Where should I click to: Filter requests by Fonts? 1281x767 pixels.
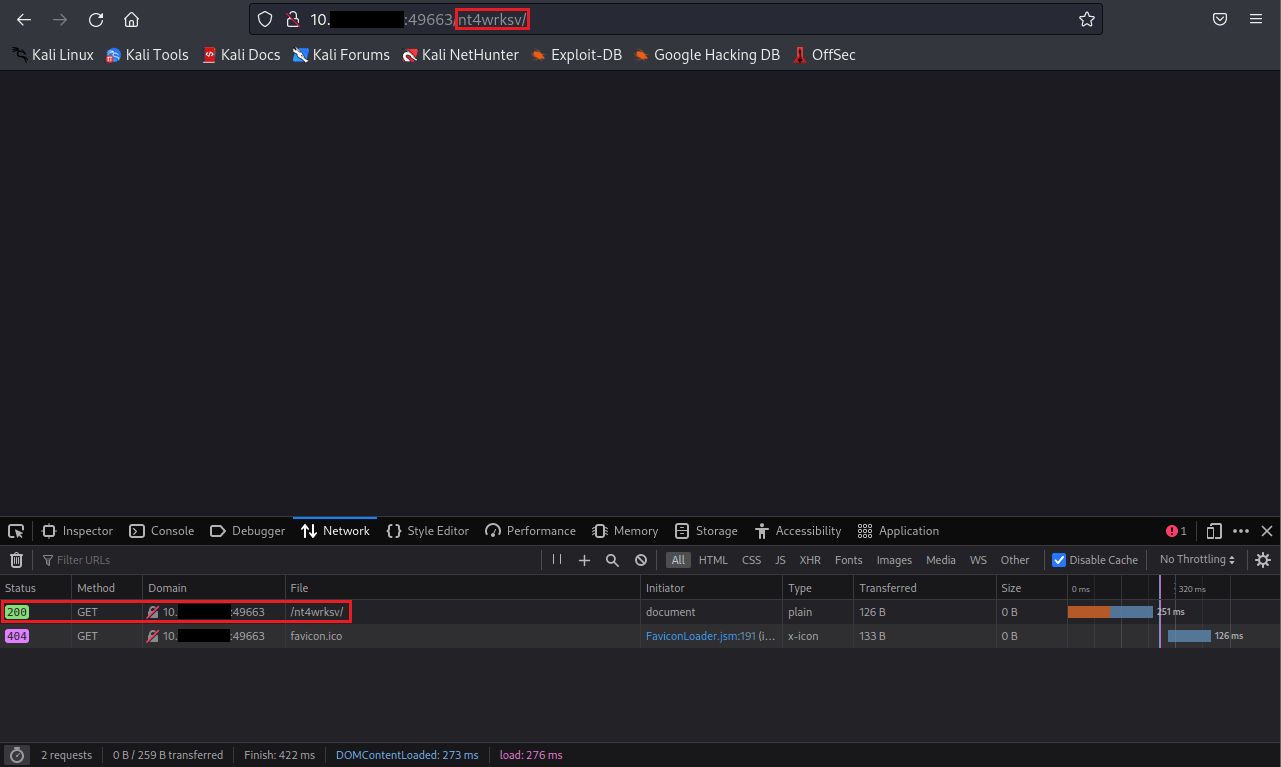tap(849, 560)
